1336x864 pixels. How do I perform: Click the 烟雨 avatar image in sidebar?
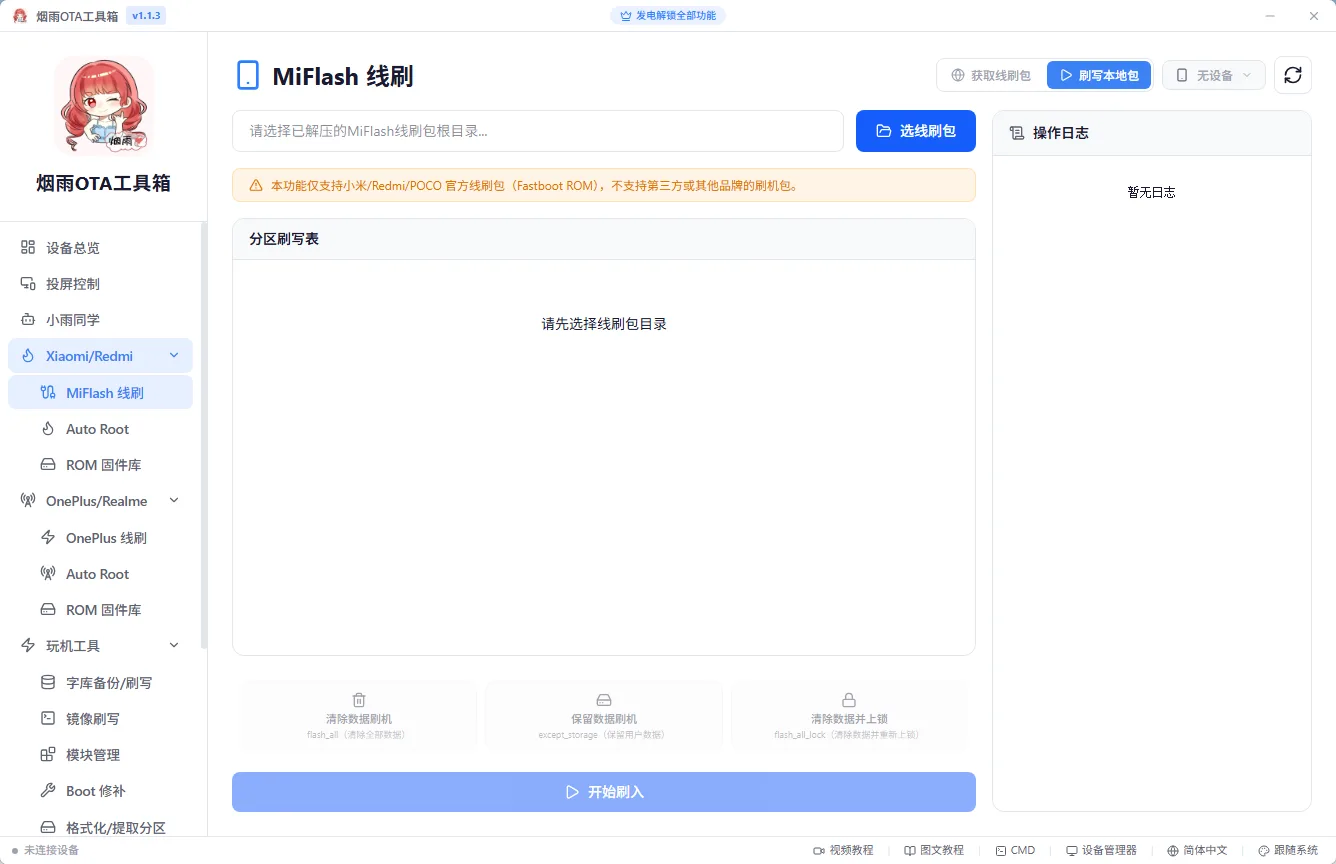[104, 106]
